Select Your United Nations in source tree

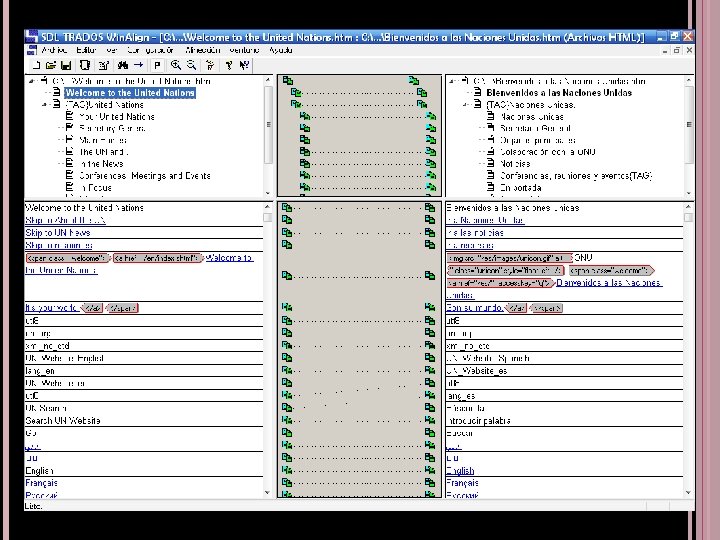(x=117, y=117)
